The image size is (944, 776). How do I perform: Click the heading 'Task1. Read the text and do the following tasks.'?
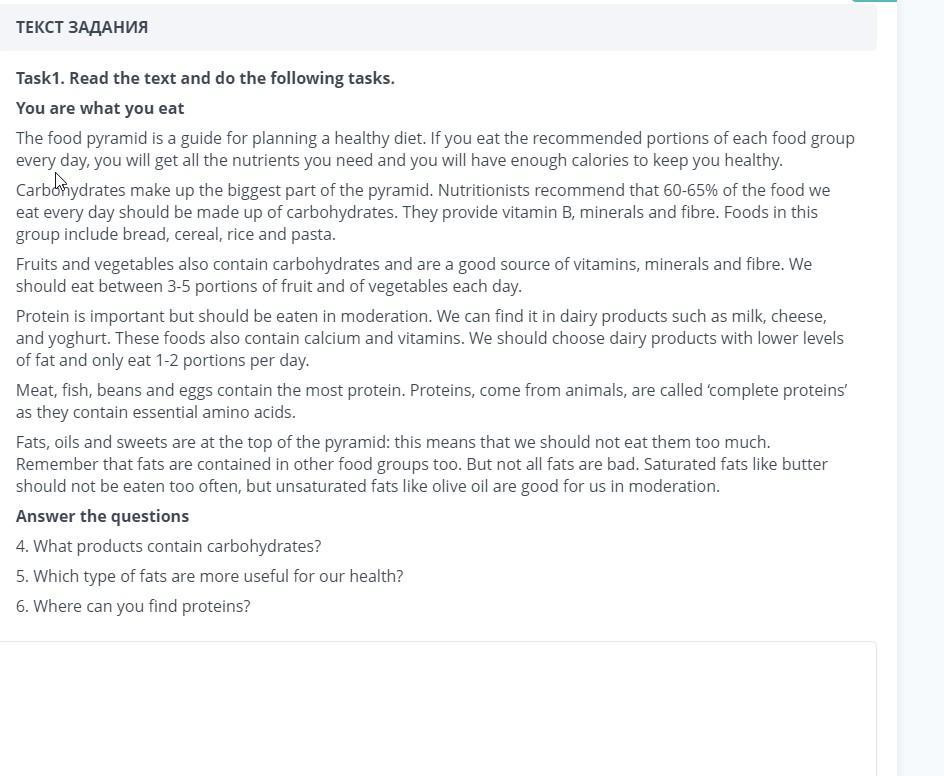click(205, 78)
